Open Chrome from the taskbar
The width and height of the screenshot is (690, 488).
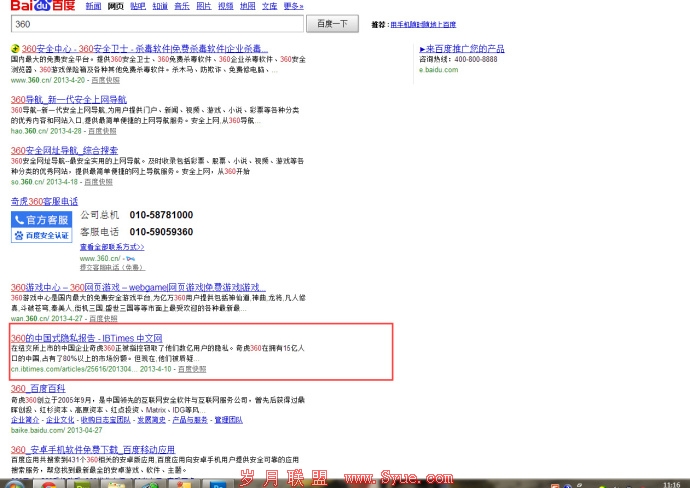pos(48,484)
